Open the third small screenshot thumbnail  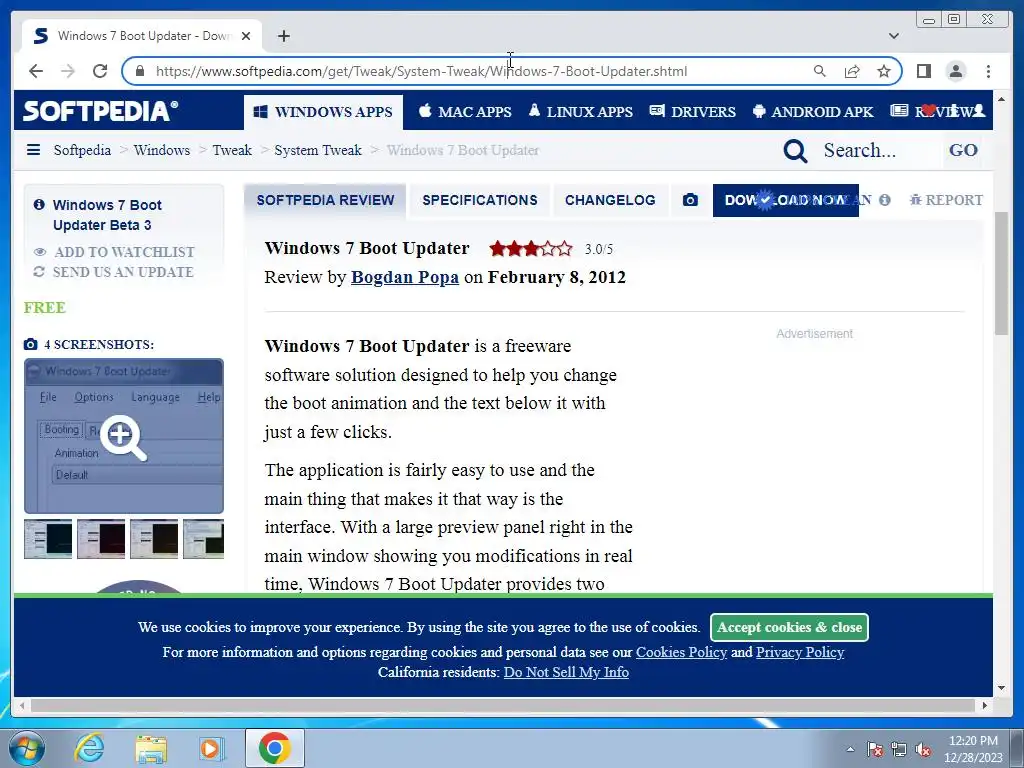click(x=154, y=539)
